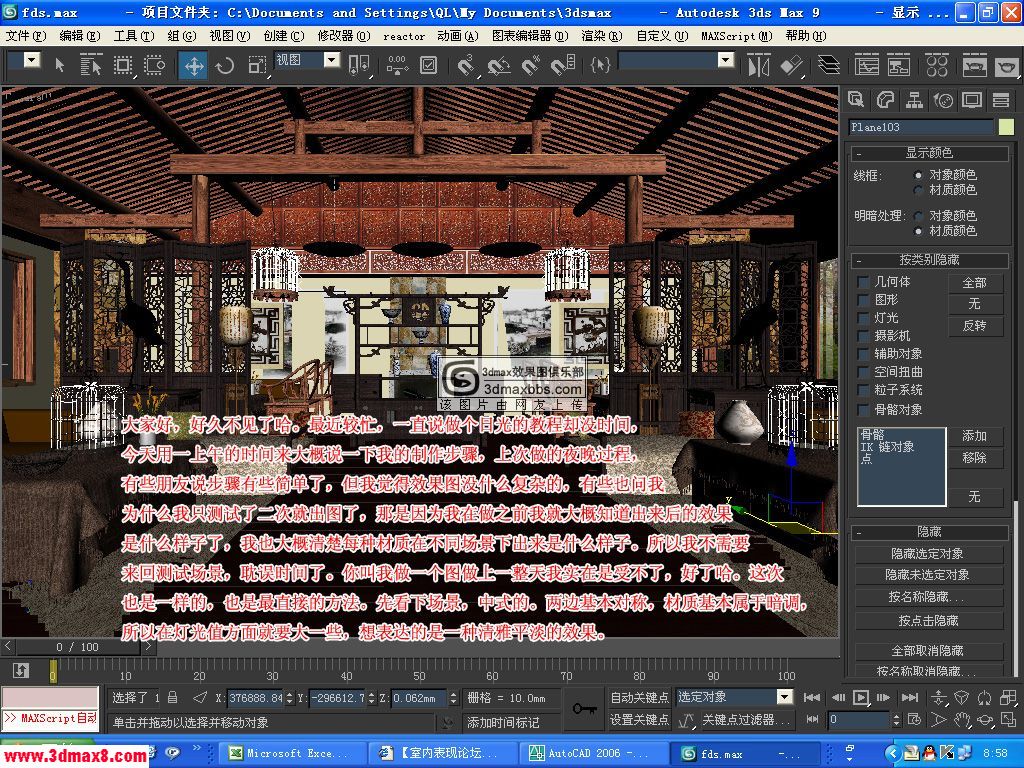Click the Mirror tool icon
The image size is (1024, 768).
click(759, 65)
